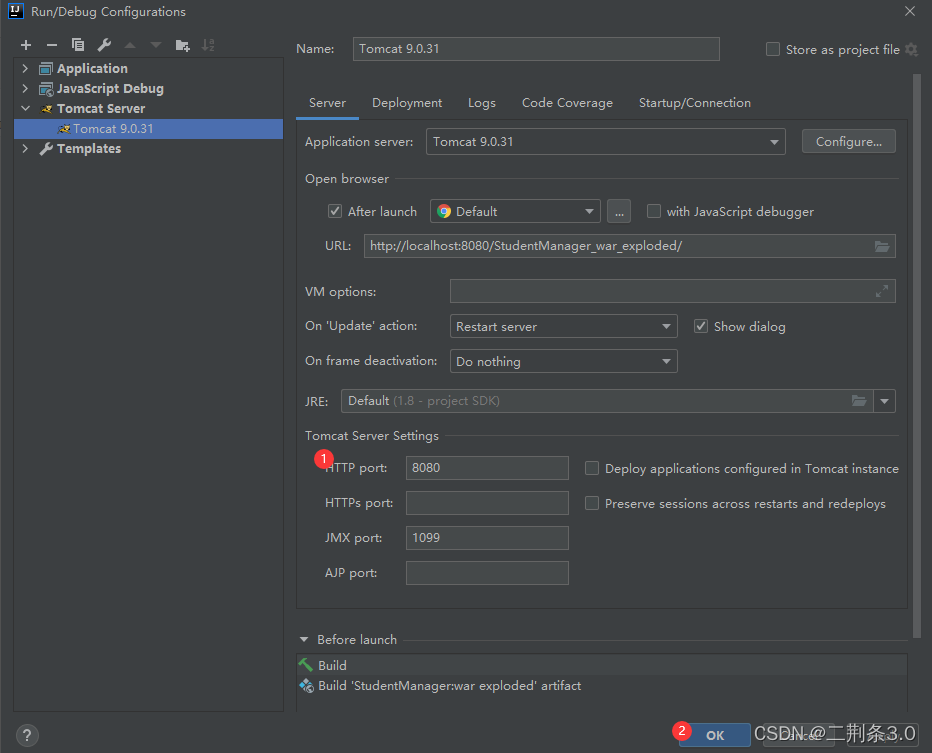Select the Build hammer icon task
This screenshot has width=932, height=753.
(x=306, y=665)
